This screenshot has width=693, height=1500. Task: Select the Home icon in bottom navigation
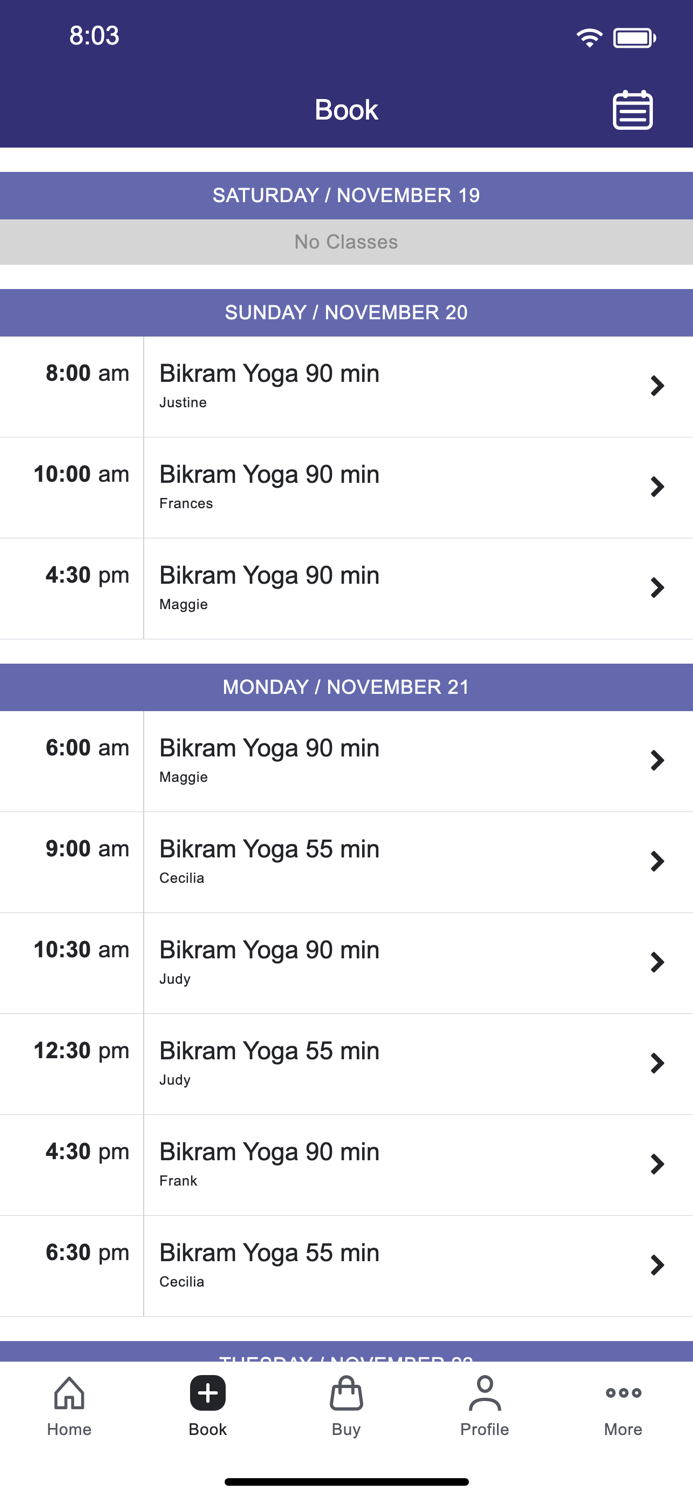pyautogui.click(x=68, y=1404)
